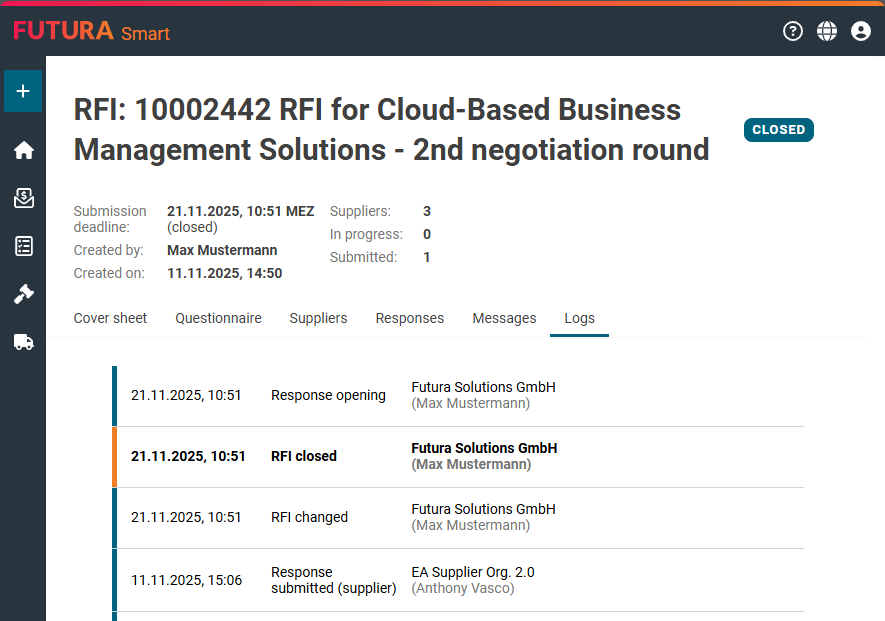Open the inbox dollar icon in sidebar
The width and height of the screenshot is (885, 621).
point(23,198)
